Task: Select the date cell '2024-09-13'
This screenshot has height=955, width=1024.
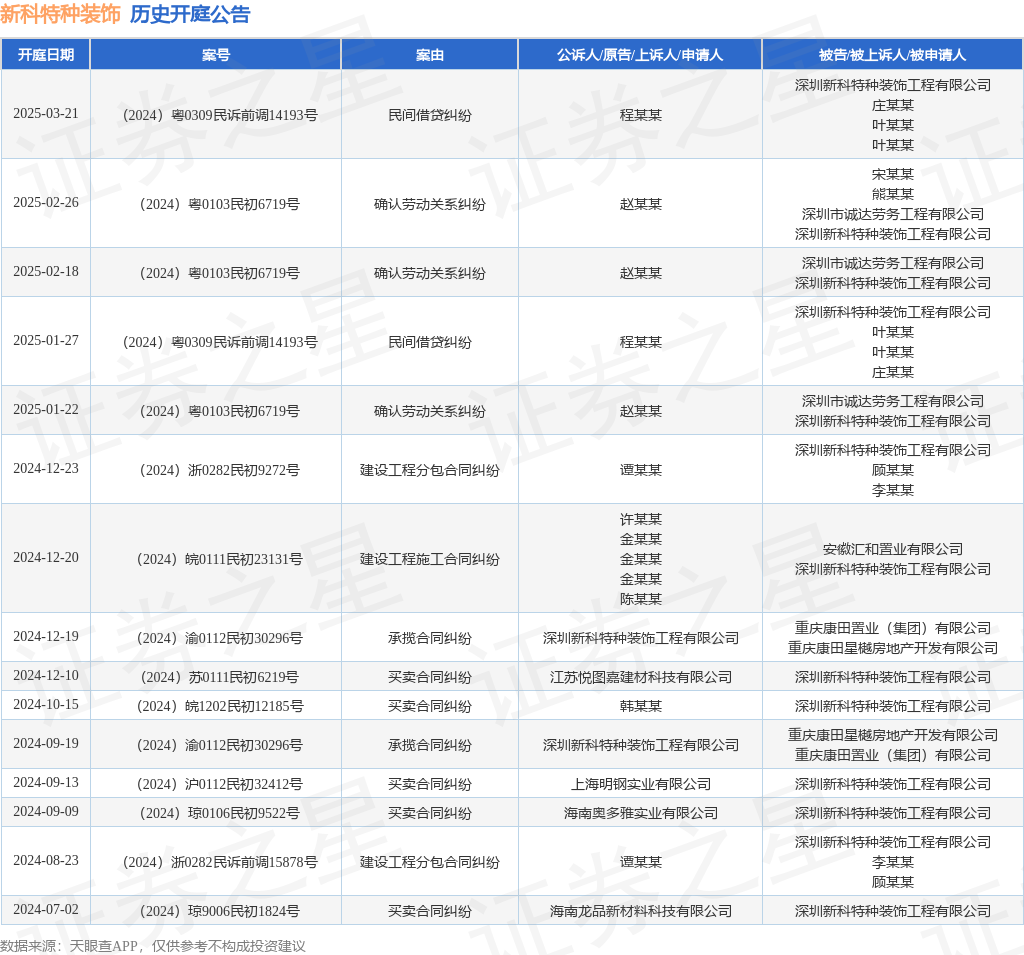Action: (46, 782)
